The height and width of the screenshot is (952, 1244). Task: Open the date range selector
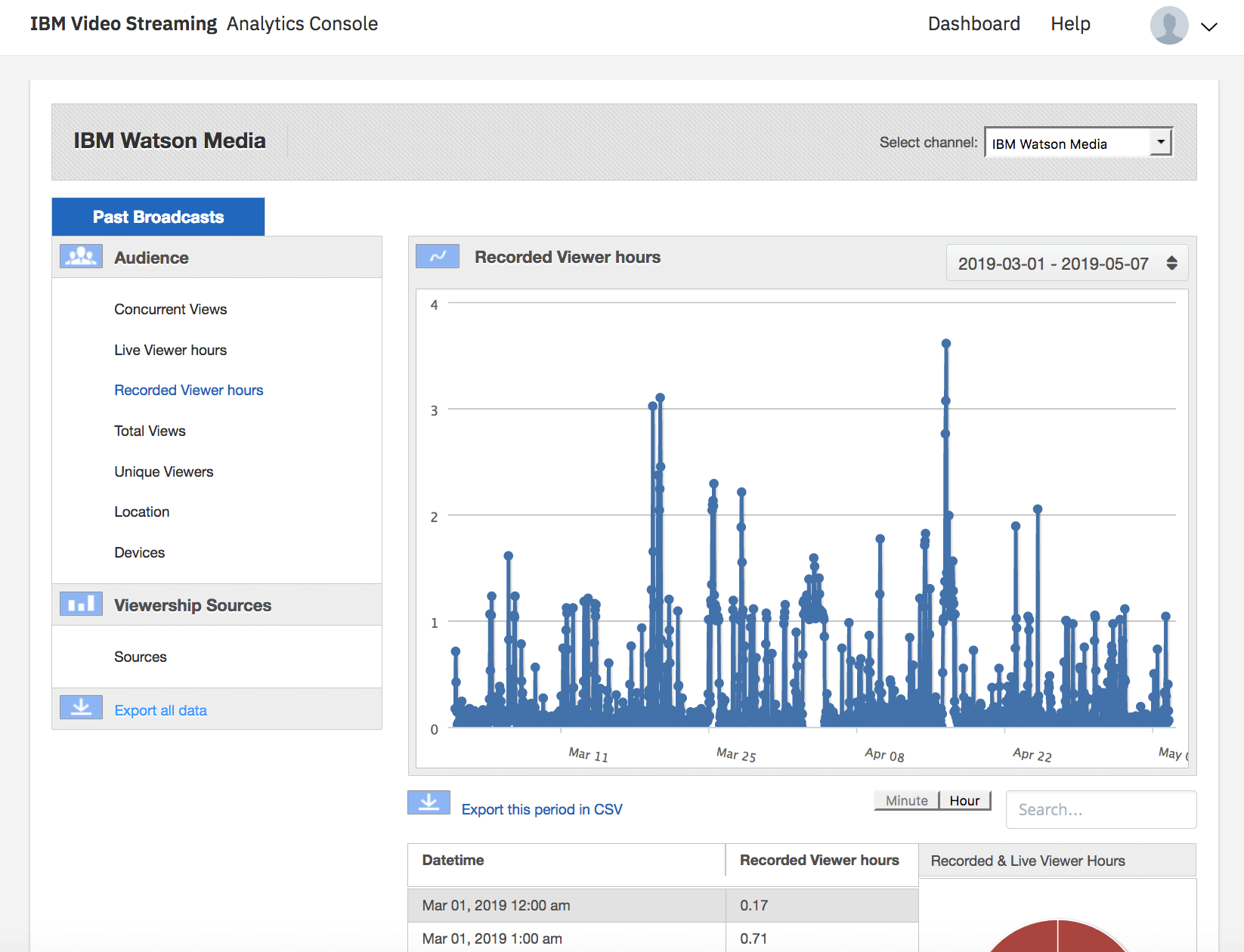(1066, 264)
